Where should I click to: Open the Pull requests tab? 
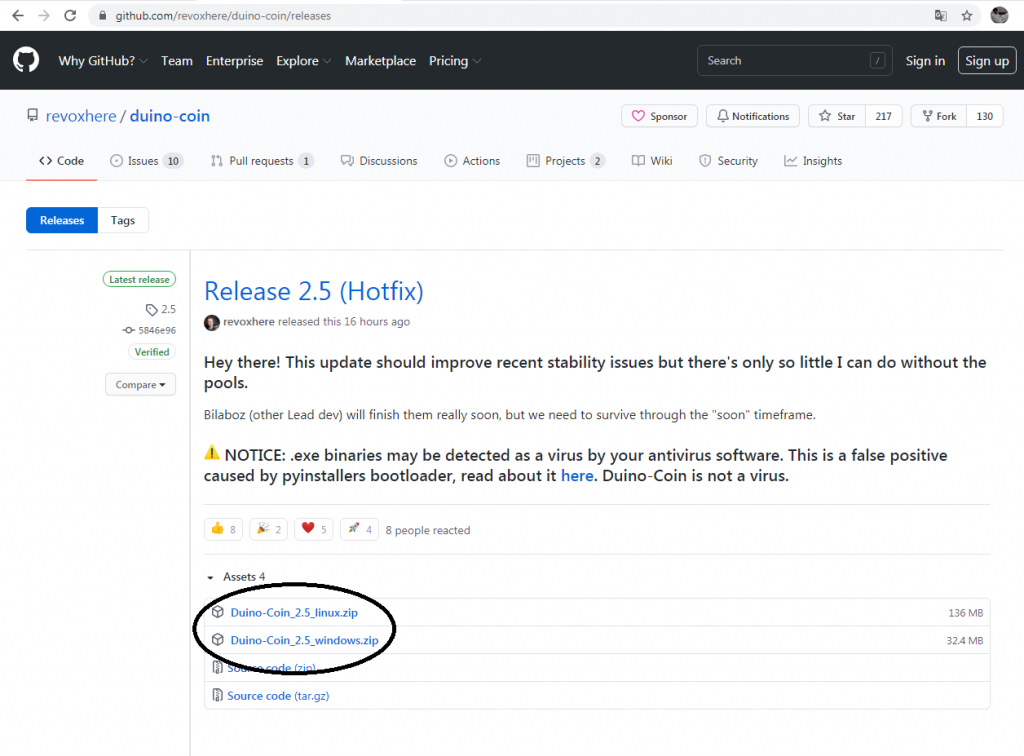262,161
